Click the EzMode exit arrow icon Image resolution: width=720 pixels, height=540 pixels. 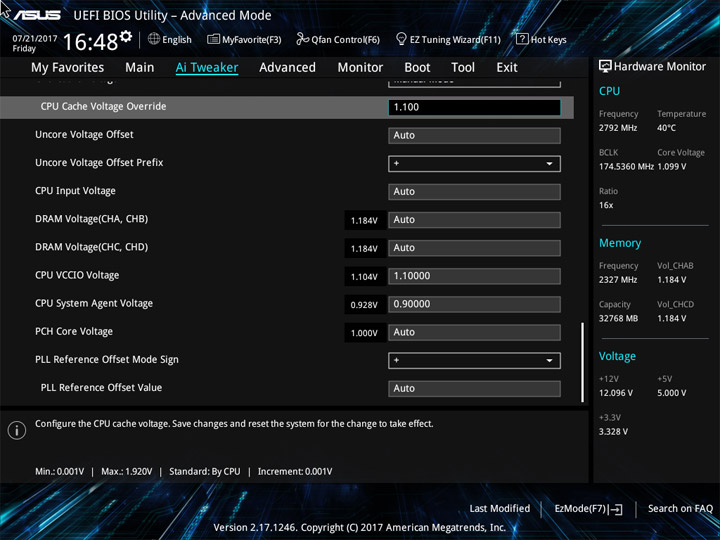(x=615, y=509)
